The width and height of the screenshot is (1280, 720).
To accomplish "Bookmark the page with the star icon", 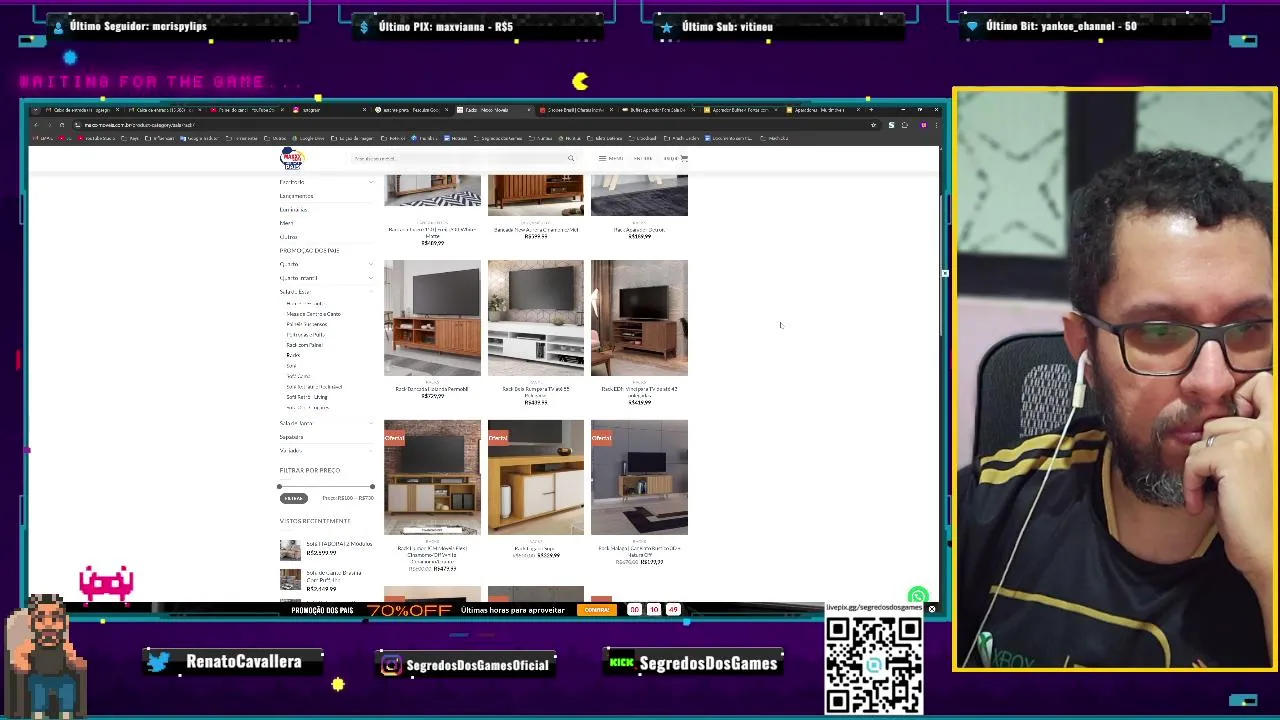I will pos(874,125).
